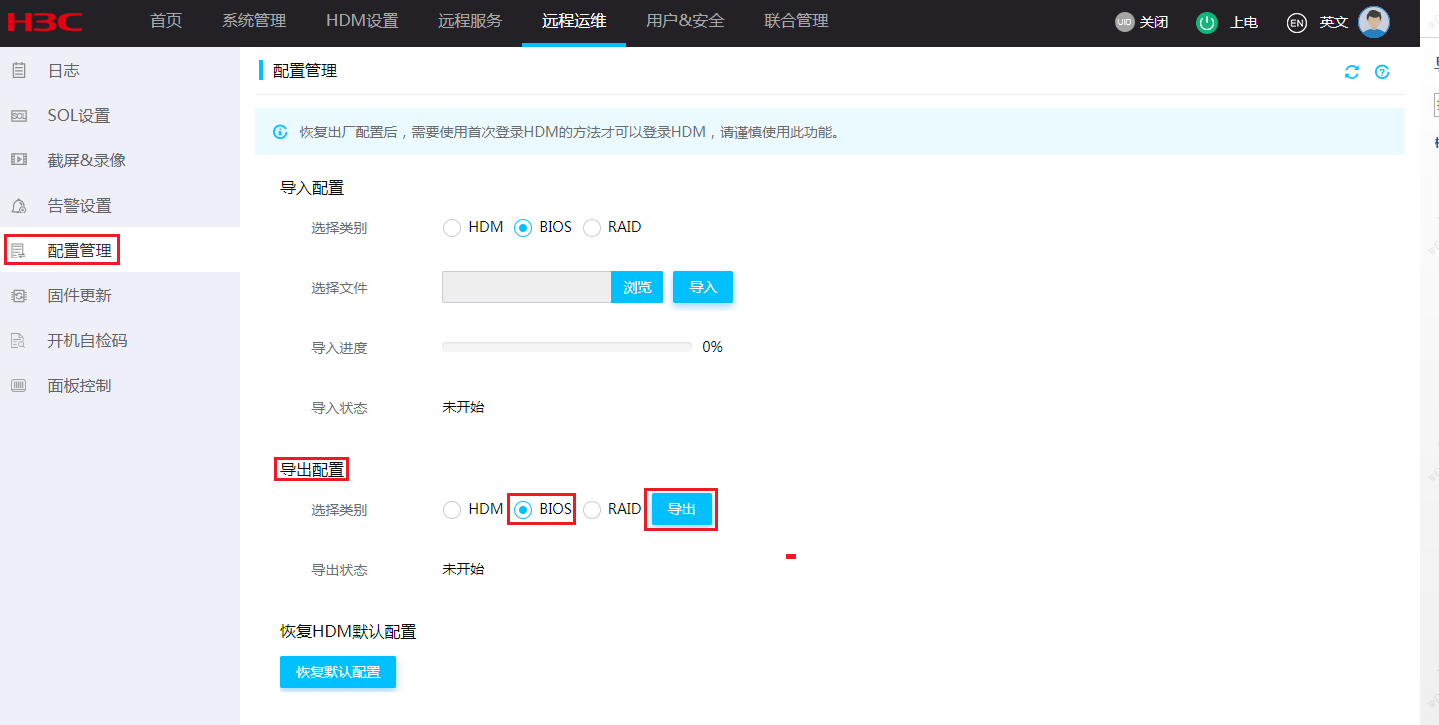Image resolution: width=1439 pixels, height=725 pixels.
Task: Click the info icon in the notice banner
Action: pyautogui.click(x=281, y=132)
